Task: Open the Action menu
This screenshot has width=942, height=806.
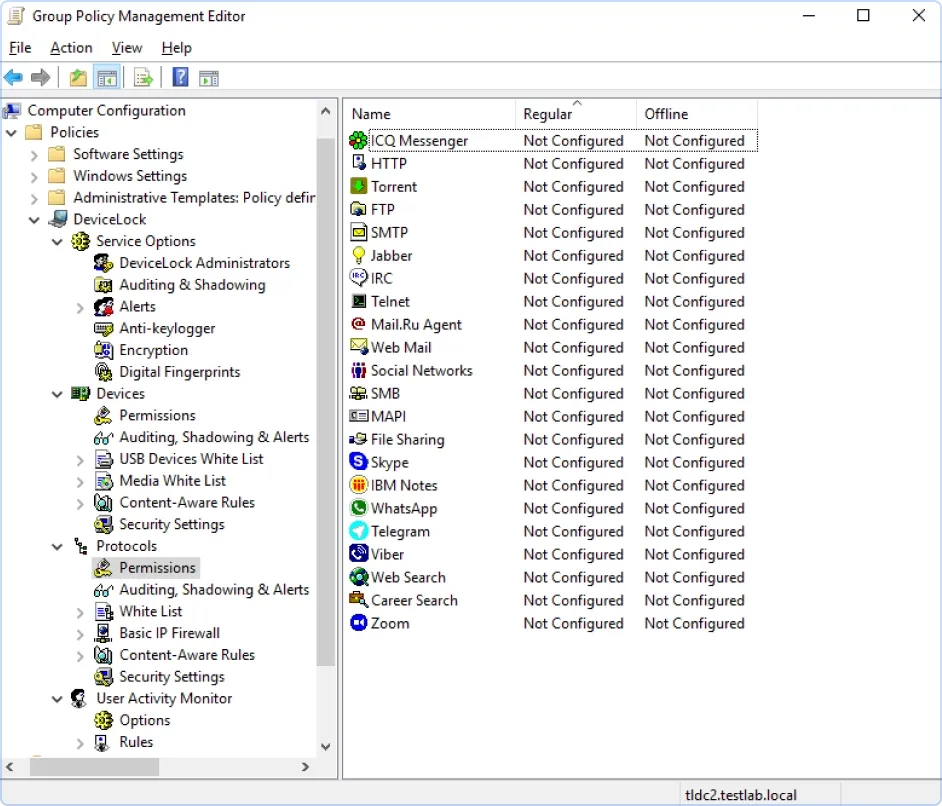Action: click(x=71, y=48)
